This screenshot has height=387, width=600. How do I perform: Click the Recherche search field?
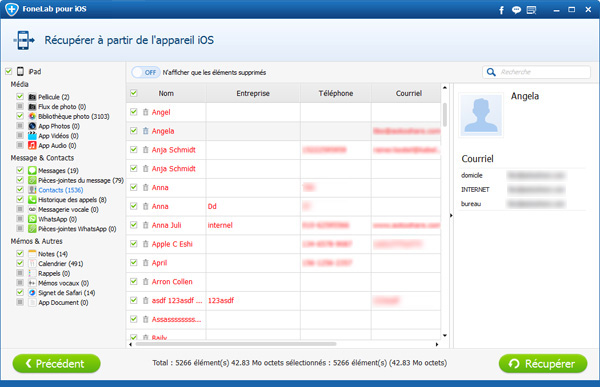536,72
